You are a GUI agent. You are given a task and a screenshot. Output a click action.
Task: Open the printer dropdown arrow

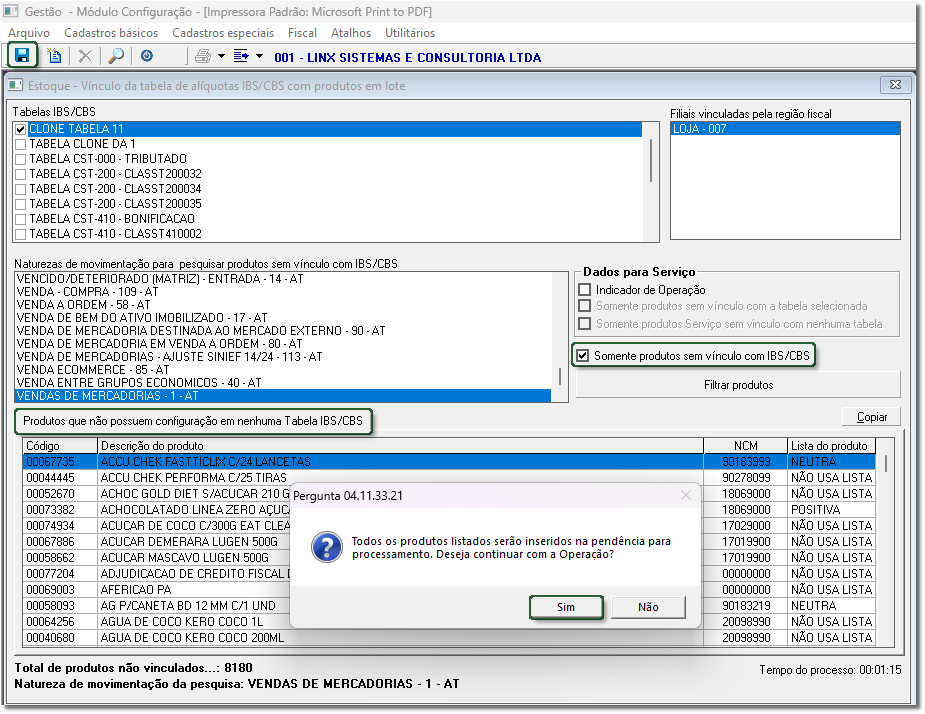(221, 57)
